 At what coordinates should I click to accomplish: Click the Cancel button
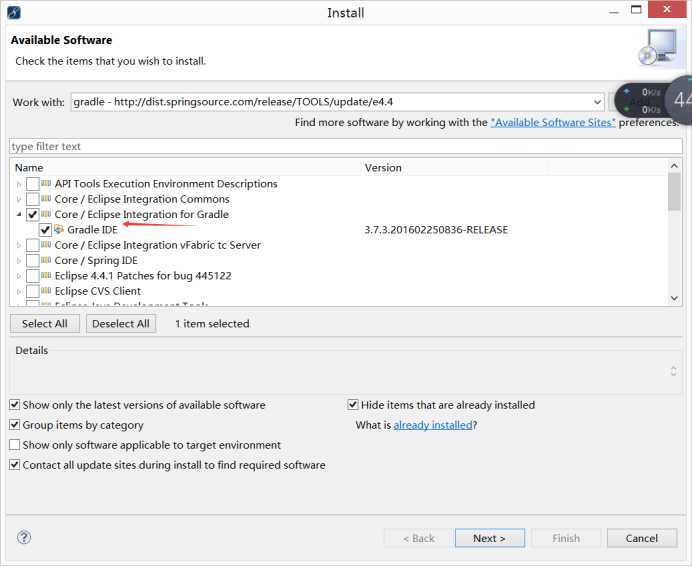coord(642,538)
